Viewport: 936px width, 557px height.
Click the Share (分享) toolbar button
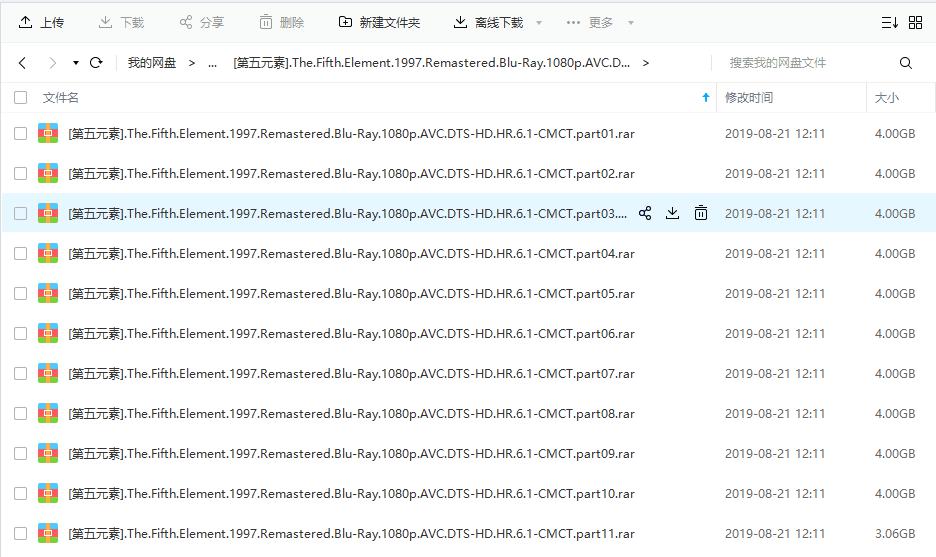[202, 23]
